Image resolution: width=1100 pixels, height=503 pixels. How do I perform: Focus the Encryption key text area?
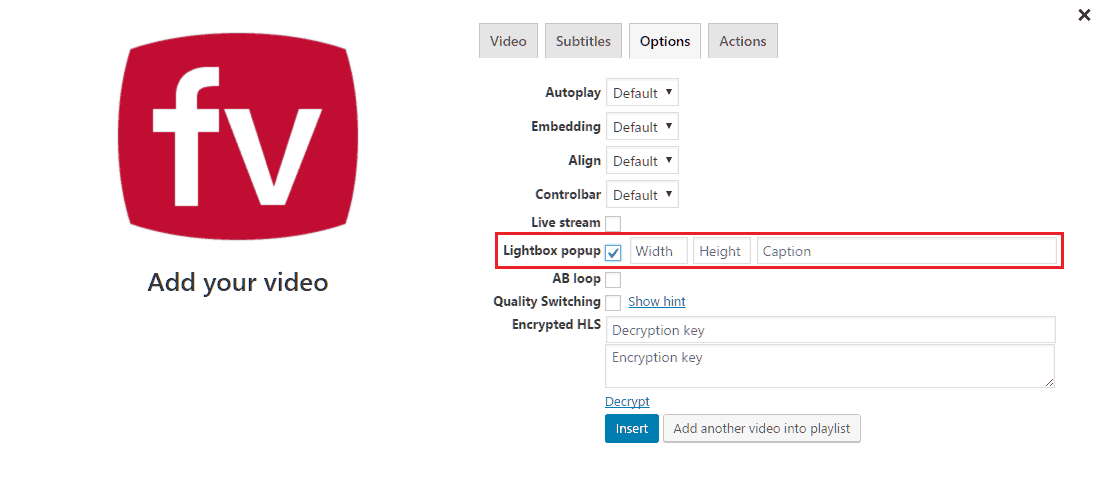point(830,365)
